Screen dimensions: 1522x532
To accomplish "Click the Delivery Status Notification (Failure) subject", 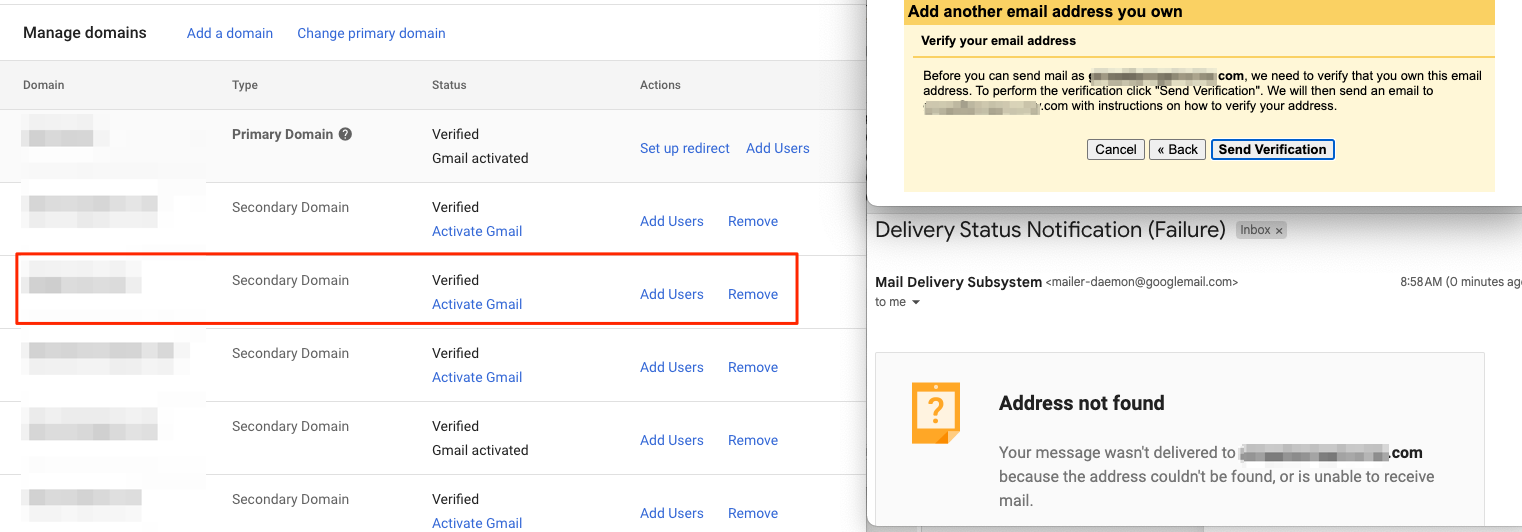I will point(1050,230).
